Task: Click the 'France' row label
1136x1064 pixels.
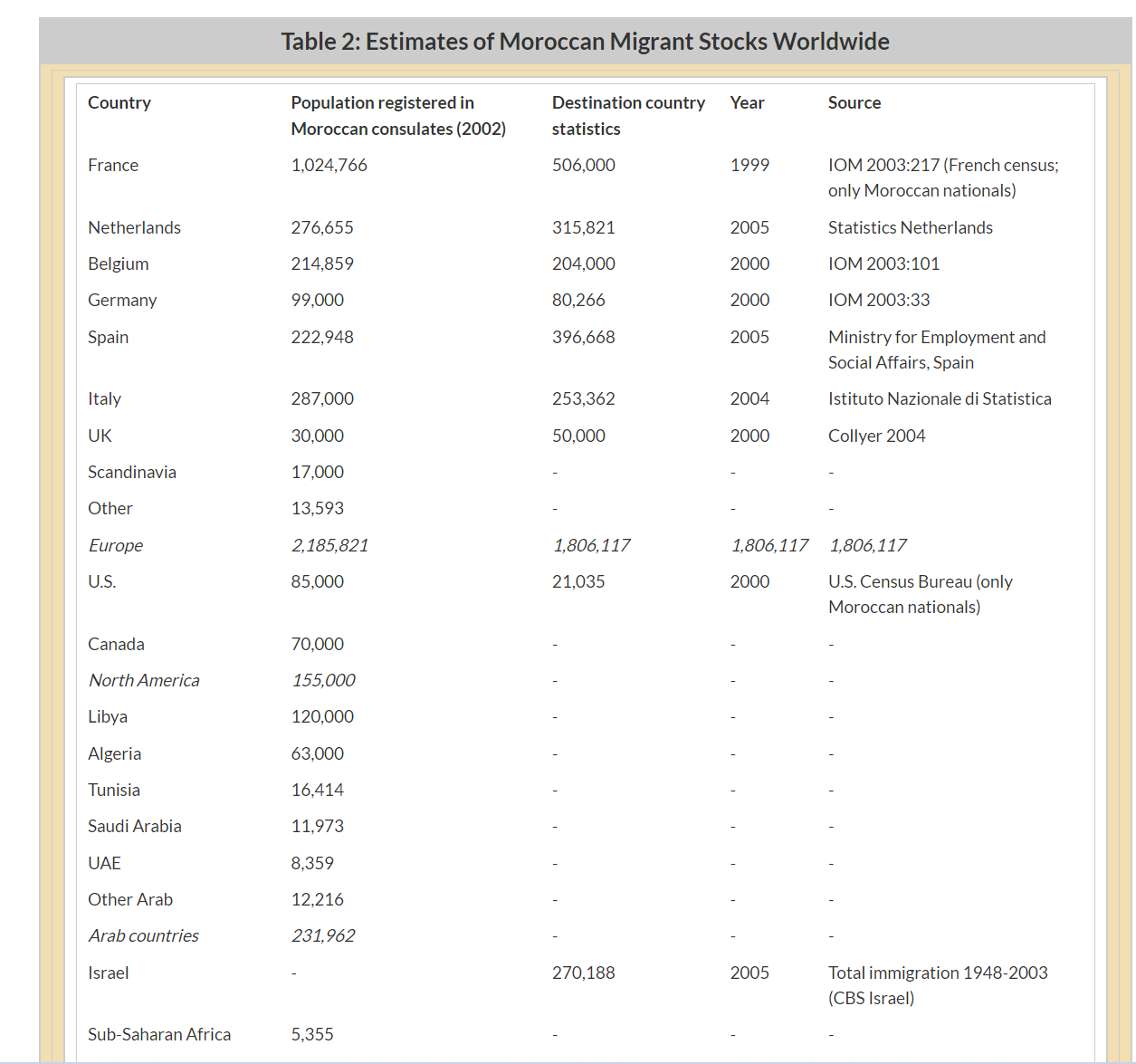Action: pos(113,165)
